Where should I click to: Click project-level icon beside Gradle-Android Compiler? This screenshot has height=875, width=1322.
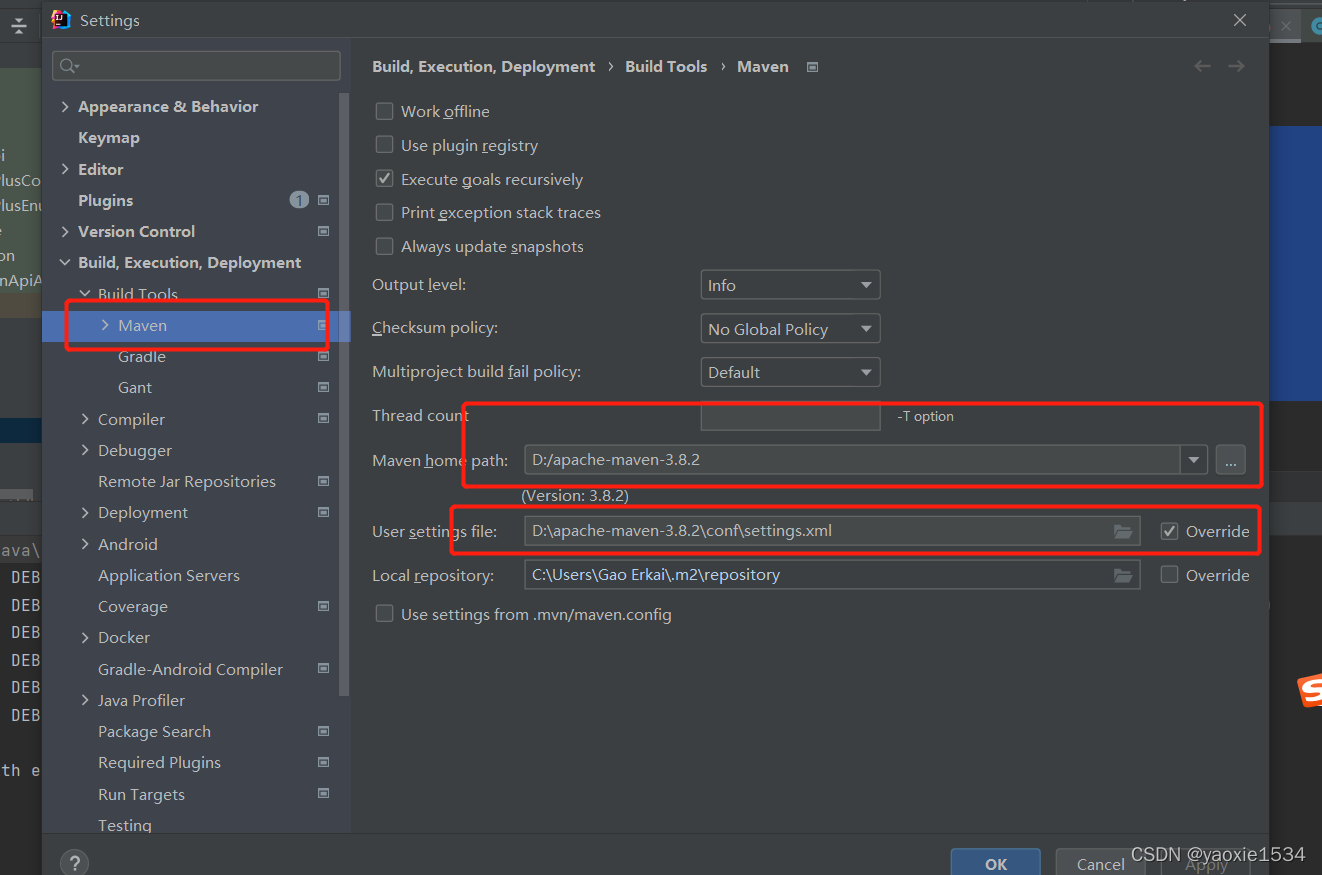tap(323, 668)
